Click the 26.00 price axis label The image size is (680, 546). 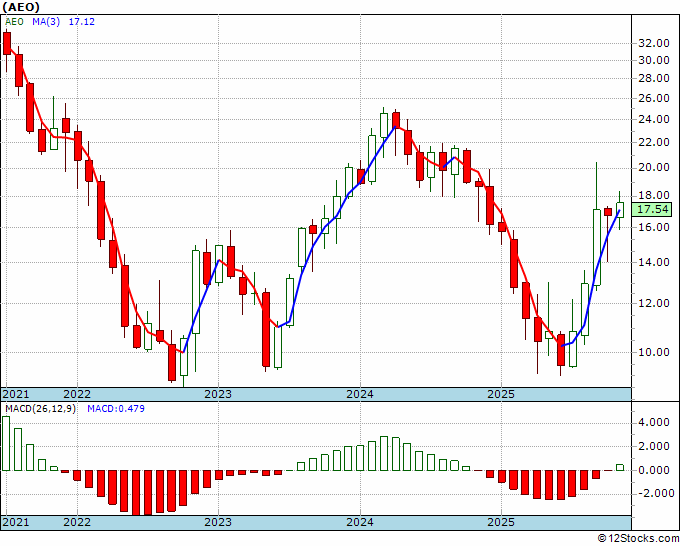[654, 98]
